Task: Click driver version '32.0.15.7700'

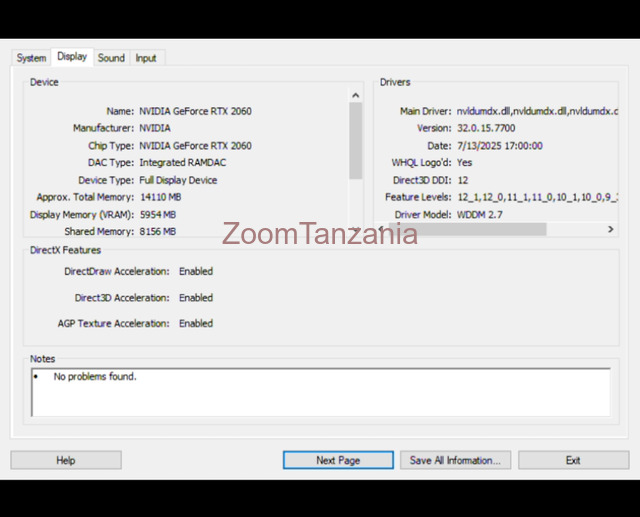Action: (486, 128)
